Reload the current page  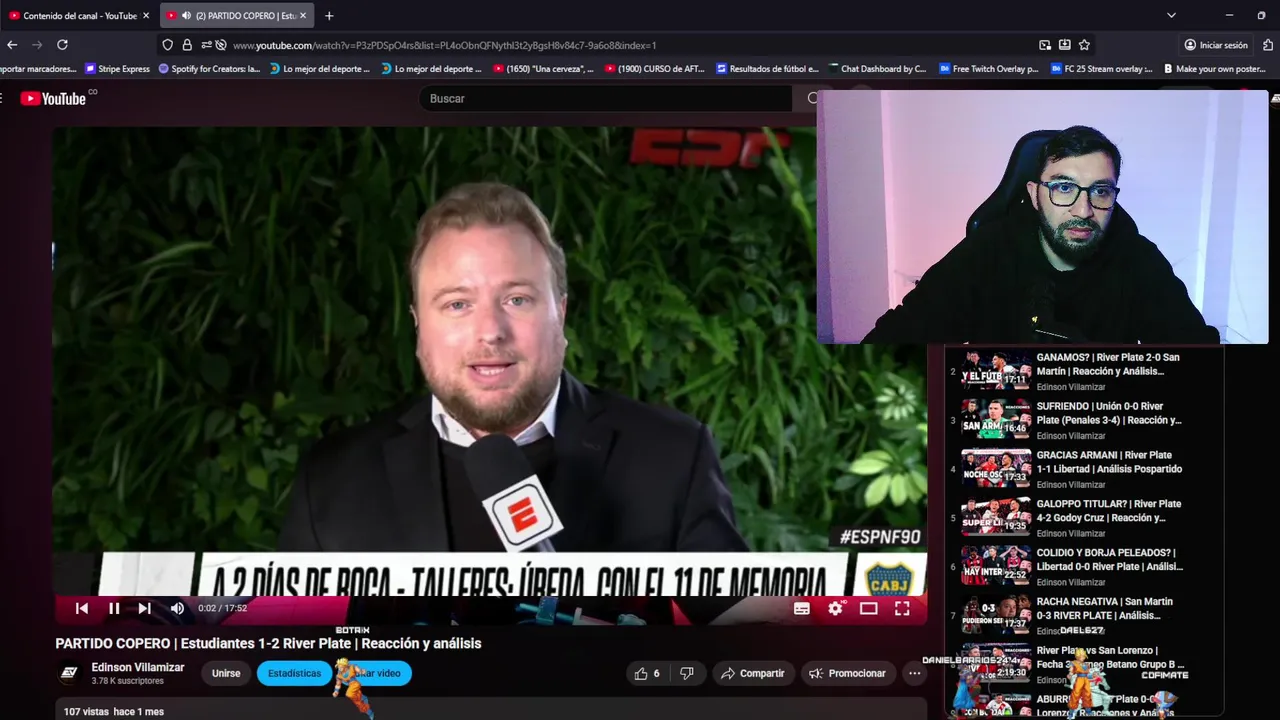(x=62, y=45)
